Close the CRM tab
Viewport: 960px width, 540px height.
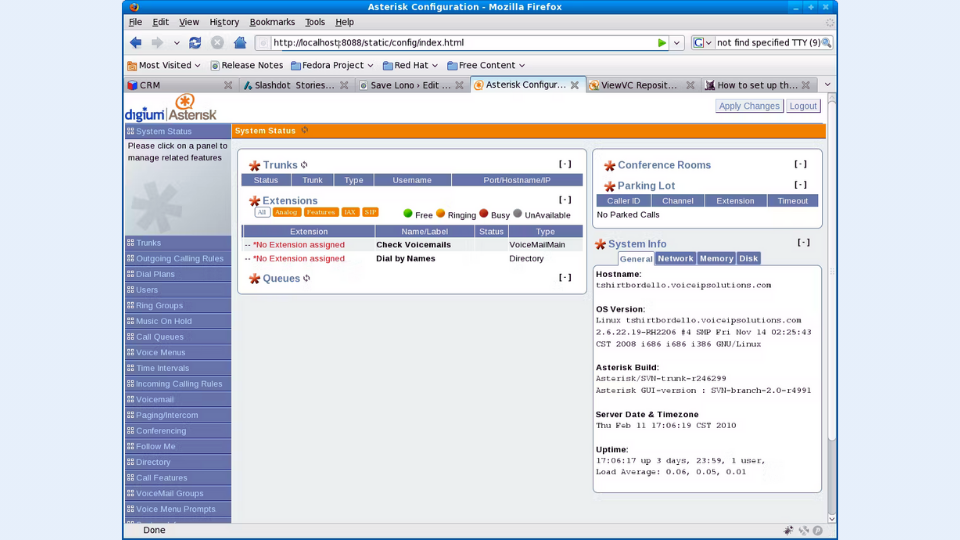[228, 85]
